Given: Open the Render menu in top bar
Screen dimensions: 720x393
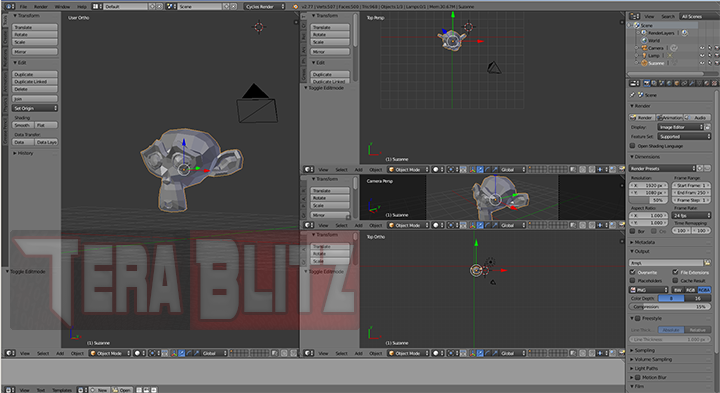Looking at the screenshot, I should (x=40, y=6).
